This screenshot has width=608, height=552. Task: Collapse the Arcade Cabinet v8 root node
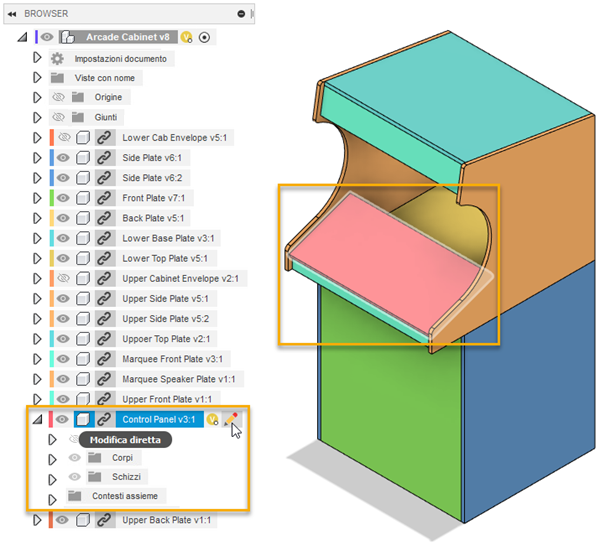(23, 38)
